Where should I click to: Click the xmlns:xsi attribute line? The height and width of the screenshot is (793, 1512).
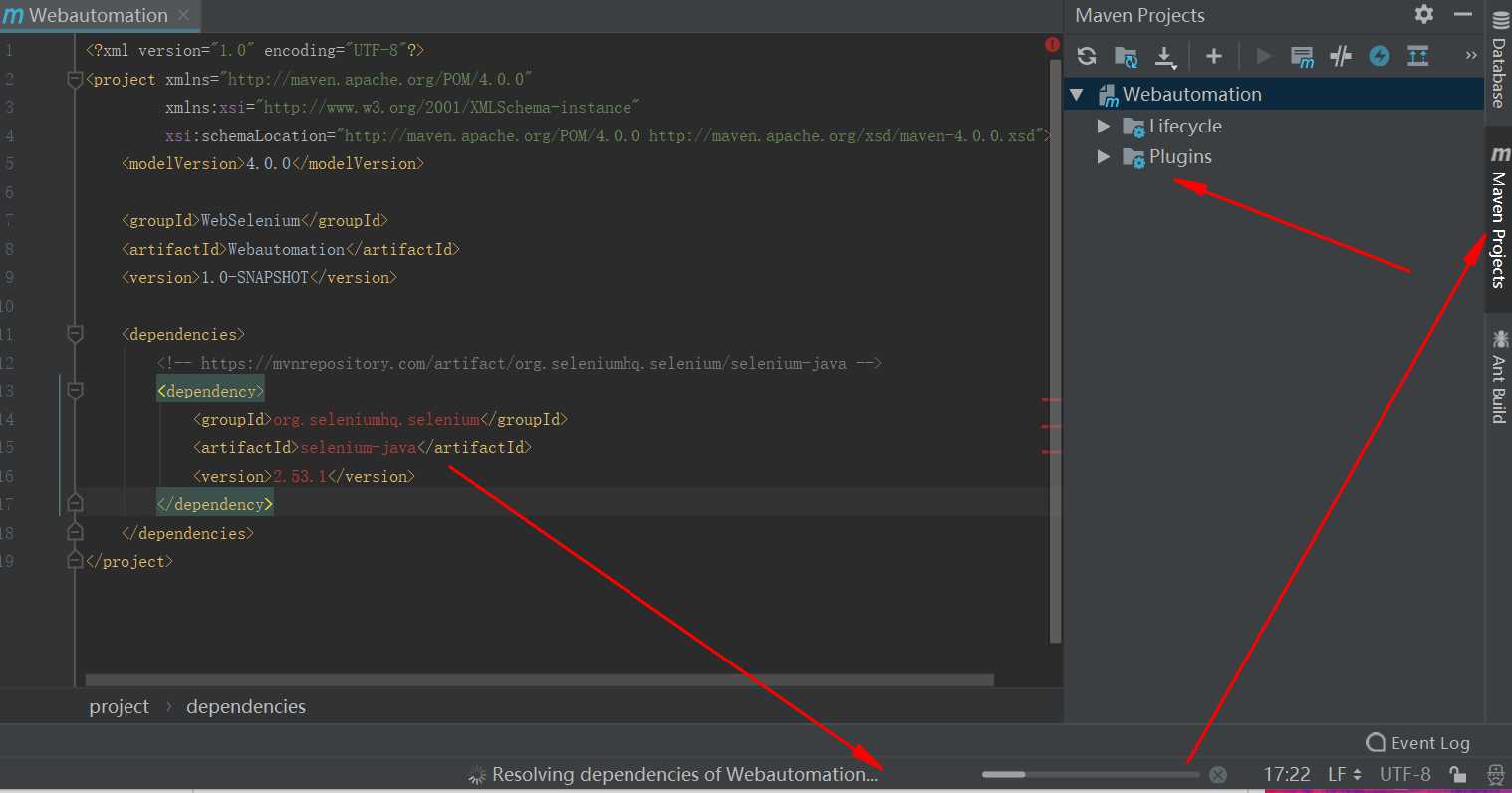pyautogui.click(x=402, y=107)
